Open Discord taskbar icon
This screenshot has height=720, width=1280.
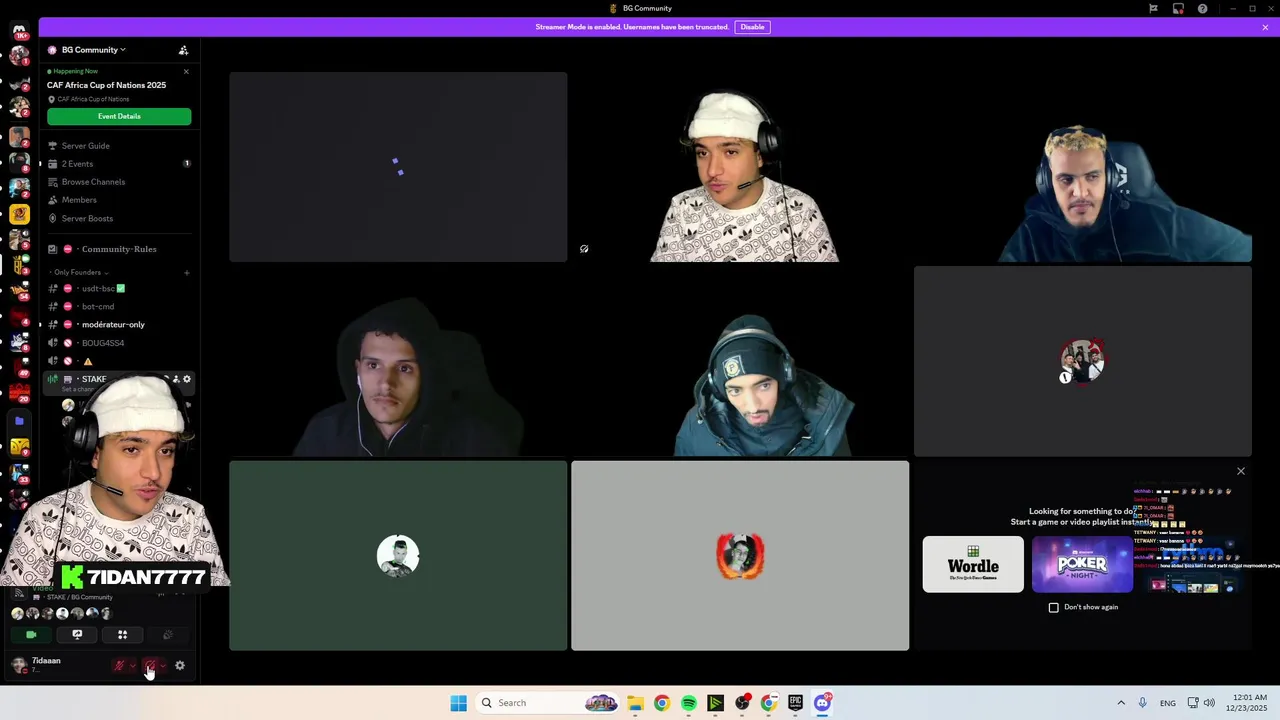coord(822,703)
